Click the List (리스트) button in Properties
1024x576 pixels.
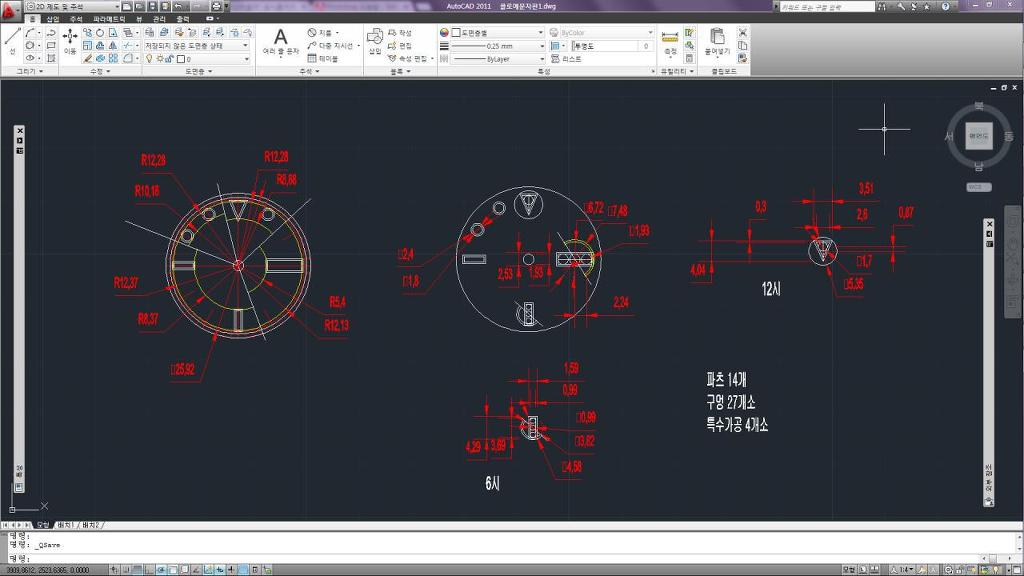point(565,59)
